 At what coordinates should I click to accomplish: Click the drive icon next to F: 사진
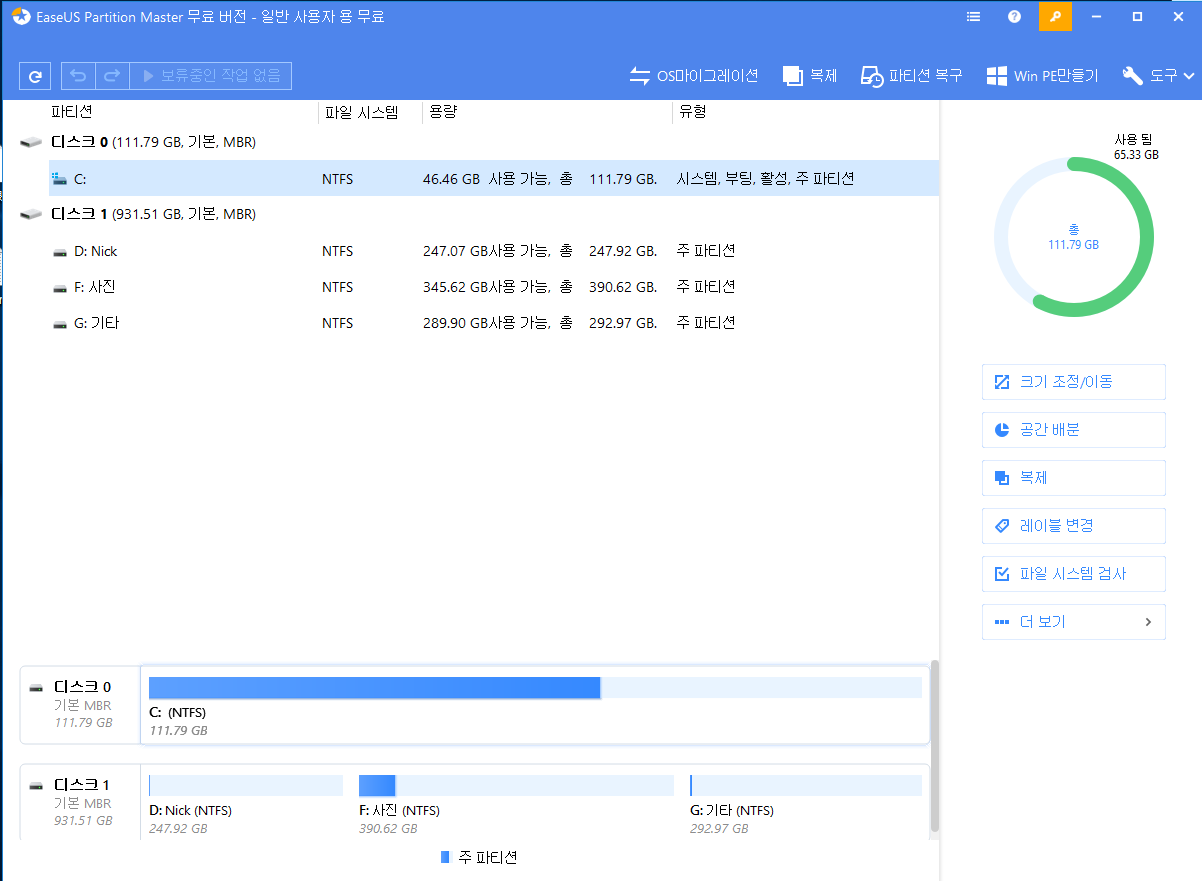point(60,287)
